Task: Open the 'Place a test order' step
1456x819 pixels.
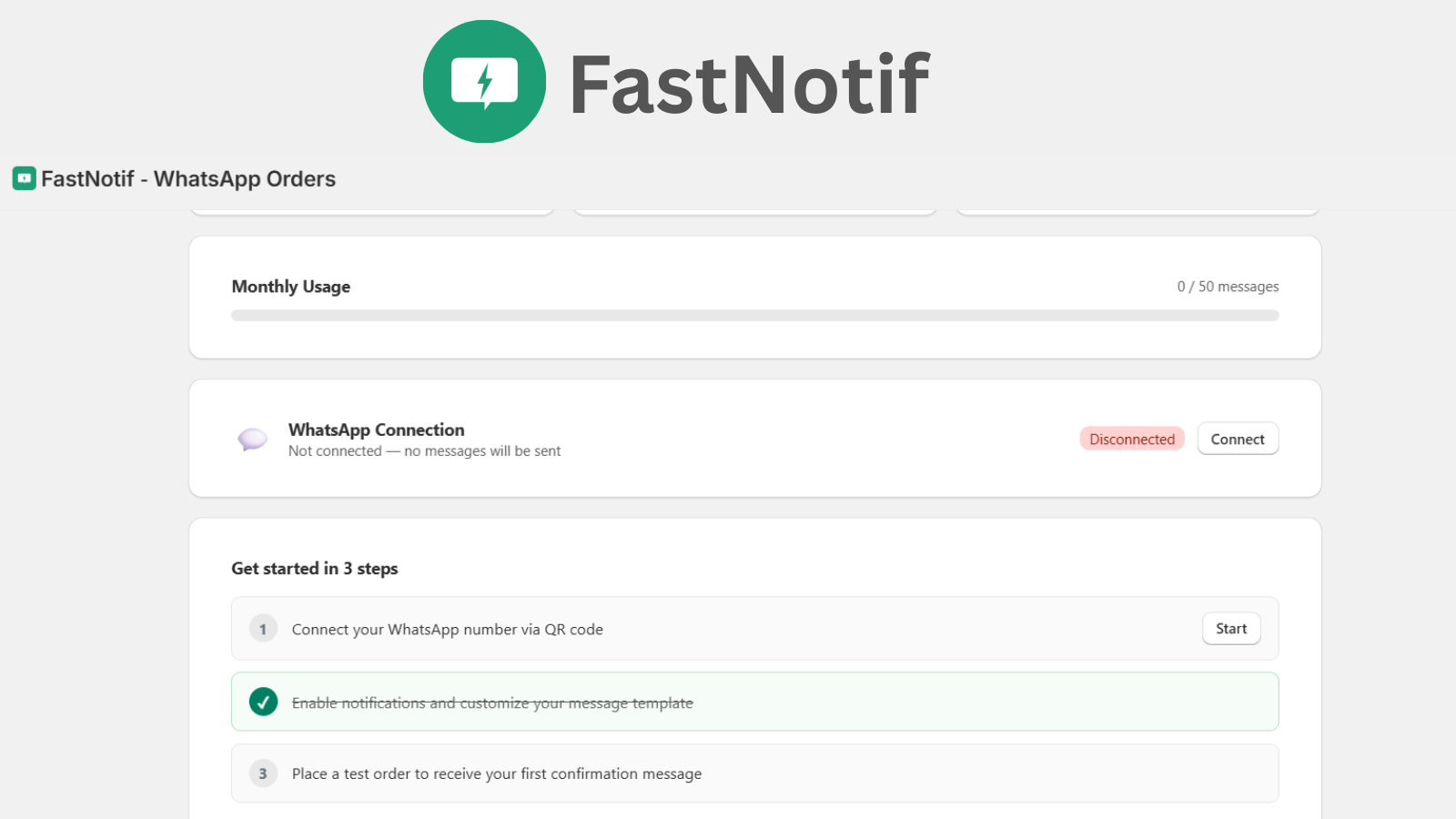Action: point(755,773)
